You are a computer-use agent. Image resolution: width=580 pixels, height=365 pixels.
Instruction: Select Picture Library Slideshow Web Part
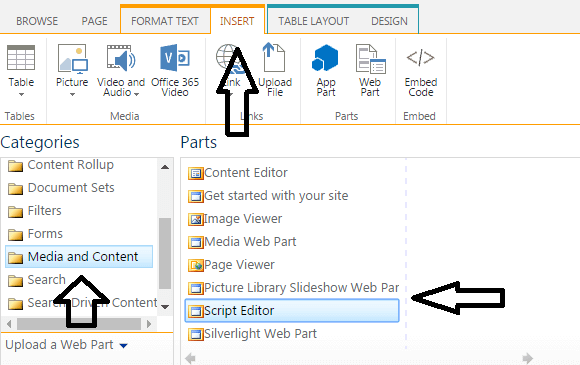pyautogui.click(x=301, y=288)
